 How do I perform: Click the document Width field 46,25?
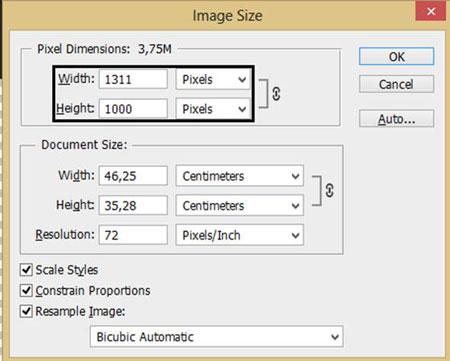[133, 176]
